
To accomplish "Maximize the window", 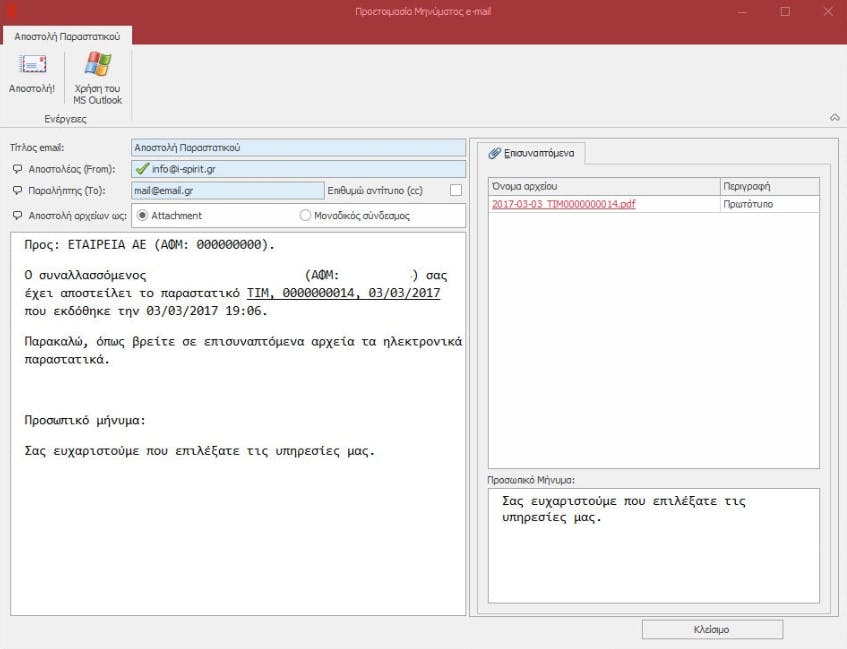I will (785, 11).
